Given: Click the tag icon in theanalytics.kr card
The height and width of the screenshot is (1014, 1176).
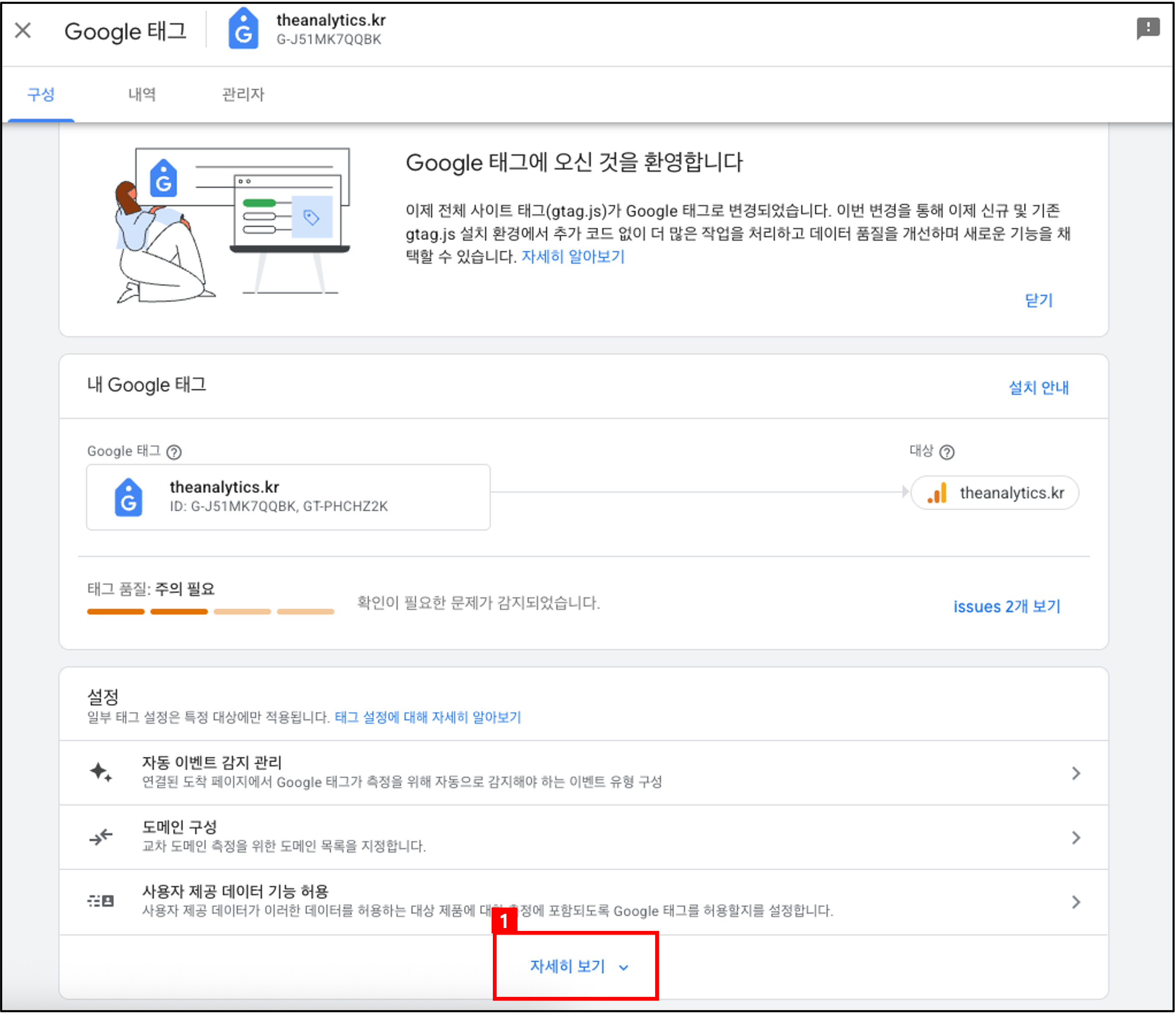Looking at the screenshot, I should coord(129,497).
